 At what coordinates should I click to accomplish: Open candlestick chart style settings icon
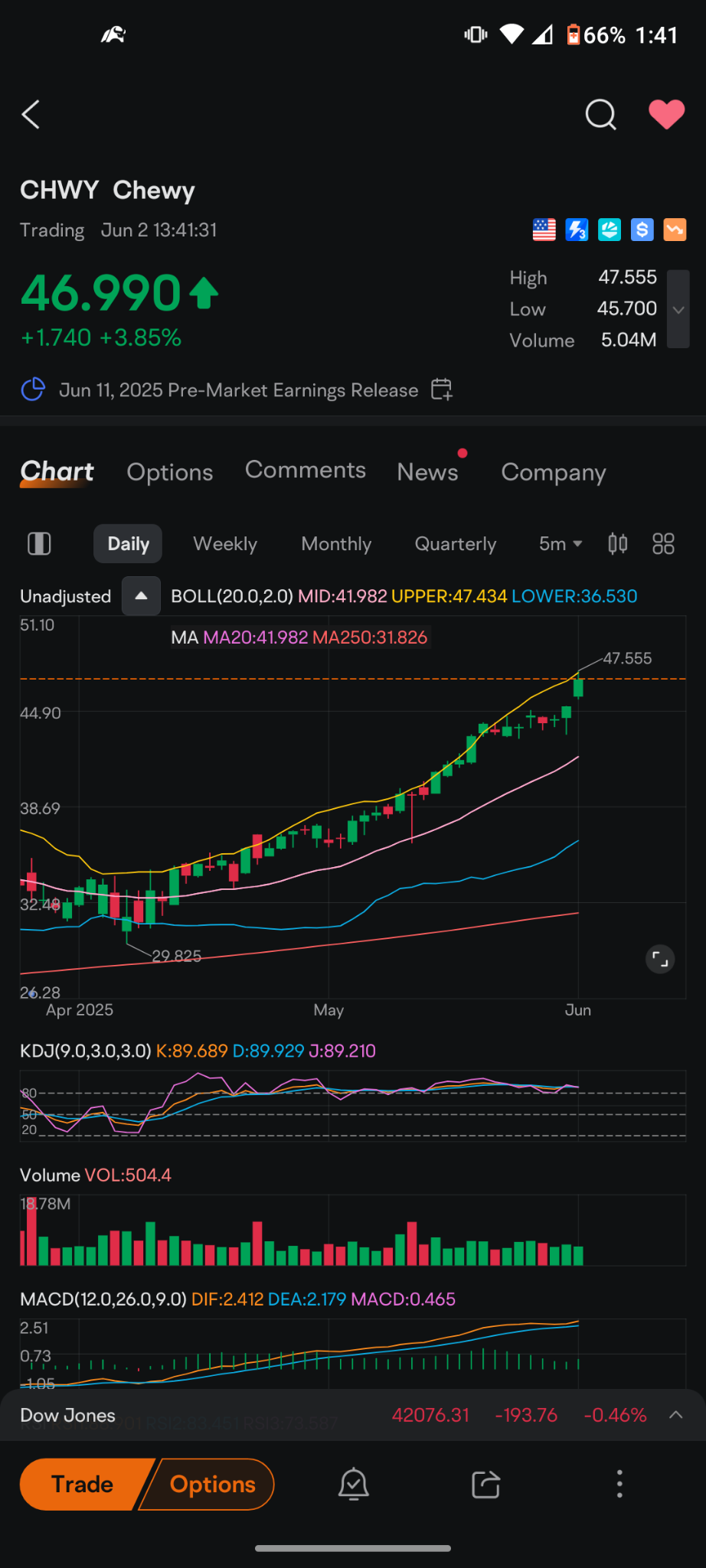pos(618,544)
